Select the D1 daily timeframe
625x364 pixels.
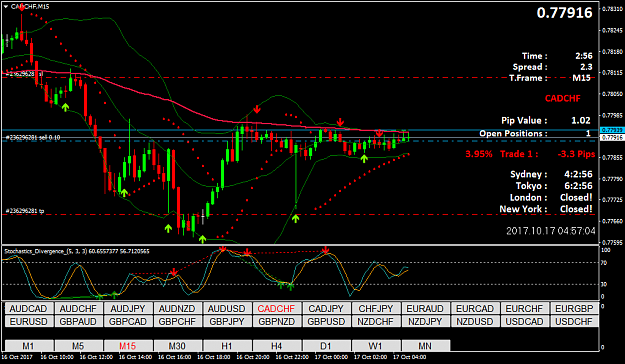click(326, 346)
